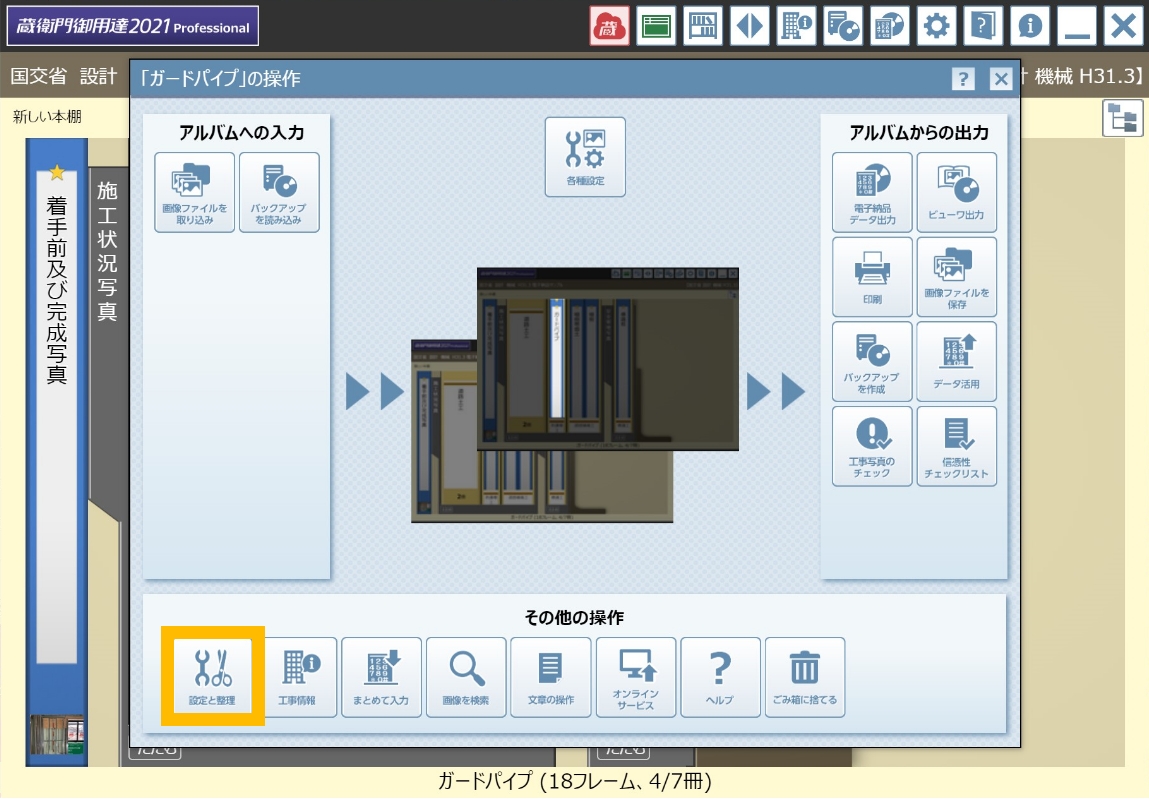Image resolution: width=1149 pixels, height=799 pixels.
Task: Click the dialog help question mark button
Action: [x=963, y=79]
